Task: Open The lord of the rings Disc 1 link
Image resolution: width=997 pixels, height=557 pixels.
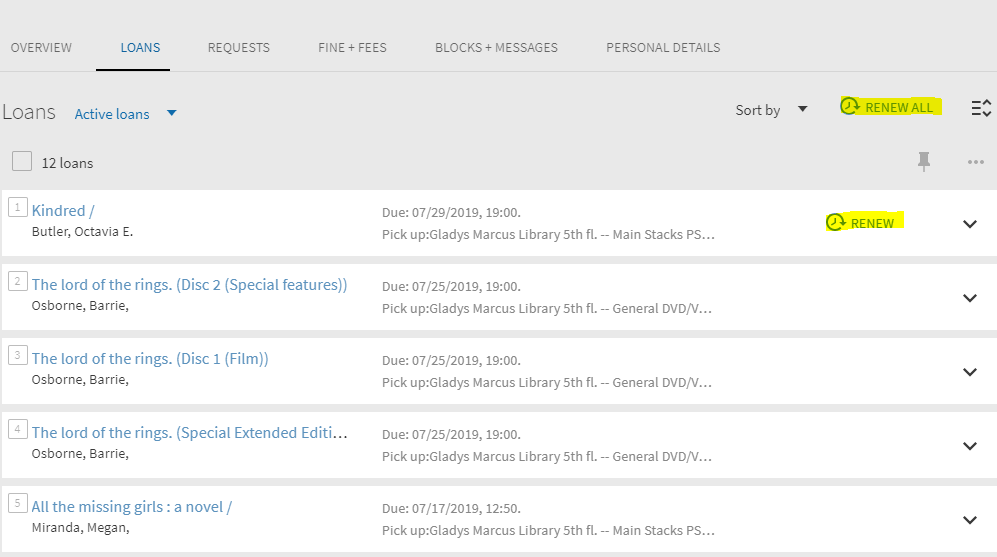Action: click(150, 359)
